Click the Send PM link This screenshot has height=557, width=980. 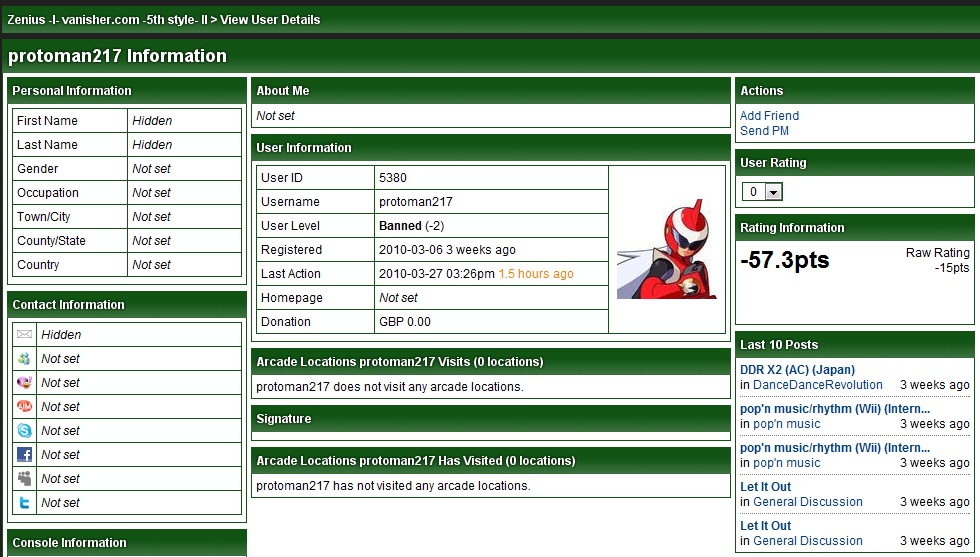click(764, 131)
